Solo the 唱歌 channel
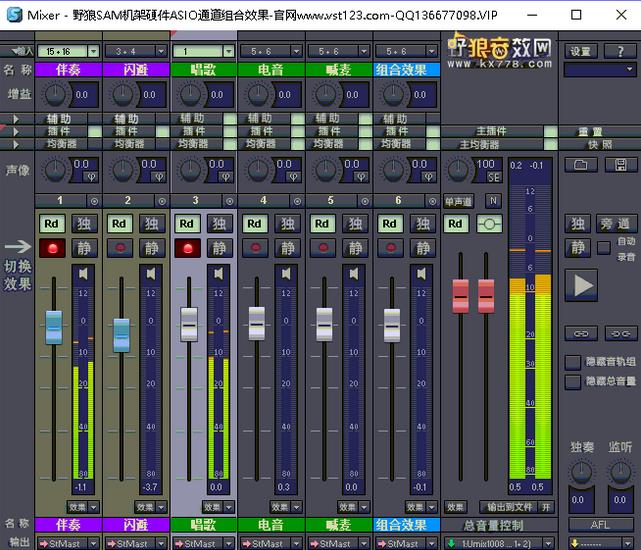This screenshot has width=641, height=550. point(220,224)
